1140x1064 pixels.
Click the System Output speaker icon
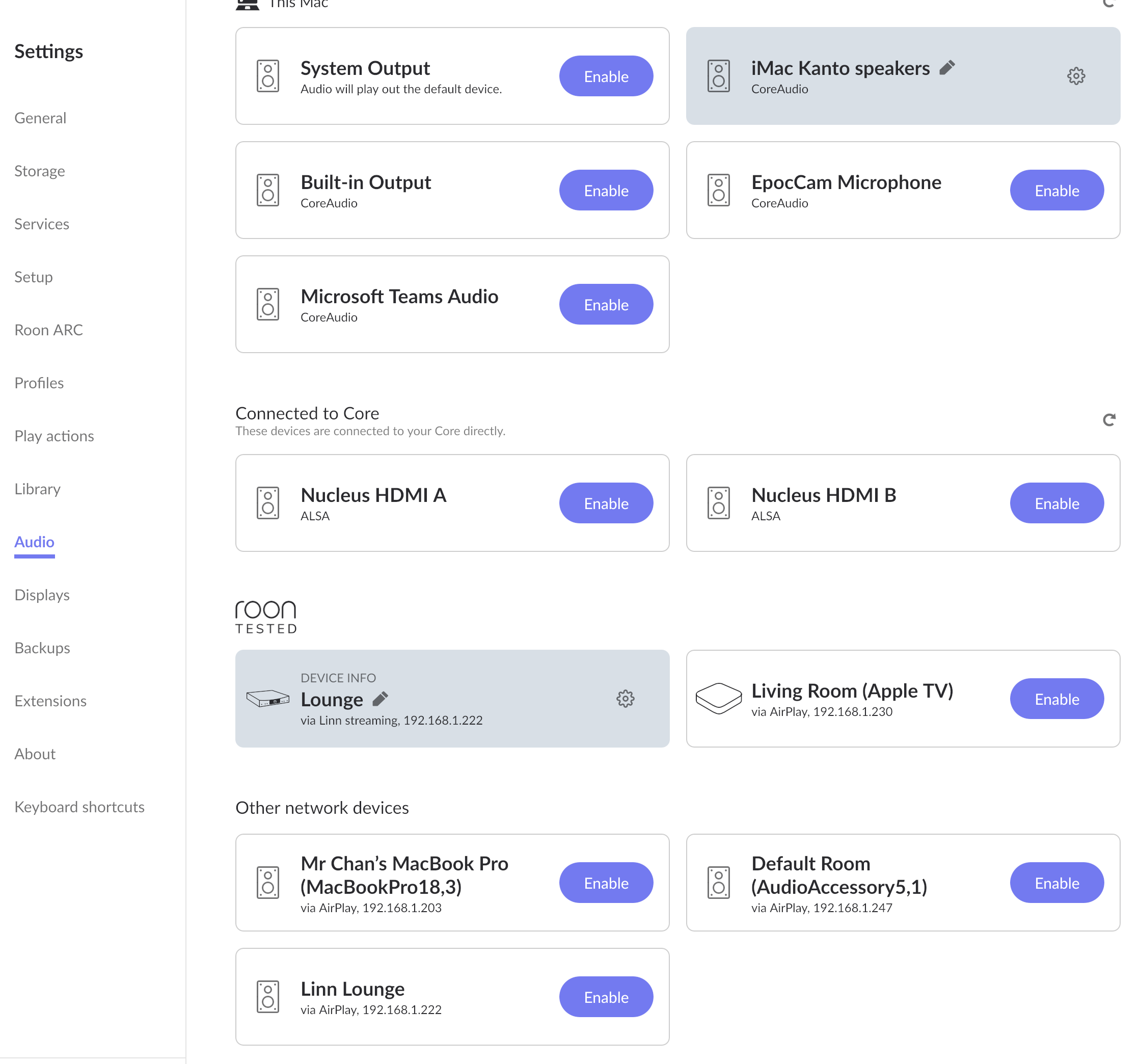point(268,76)
